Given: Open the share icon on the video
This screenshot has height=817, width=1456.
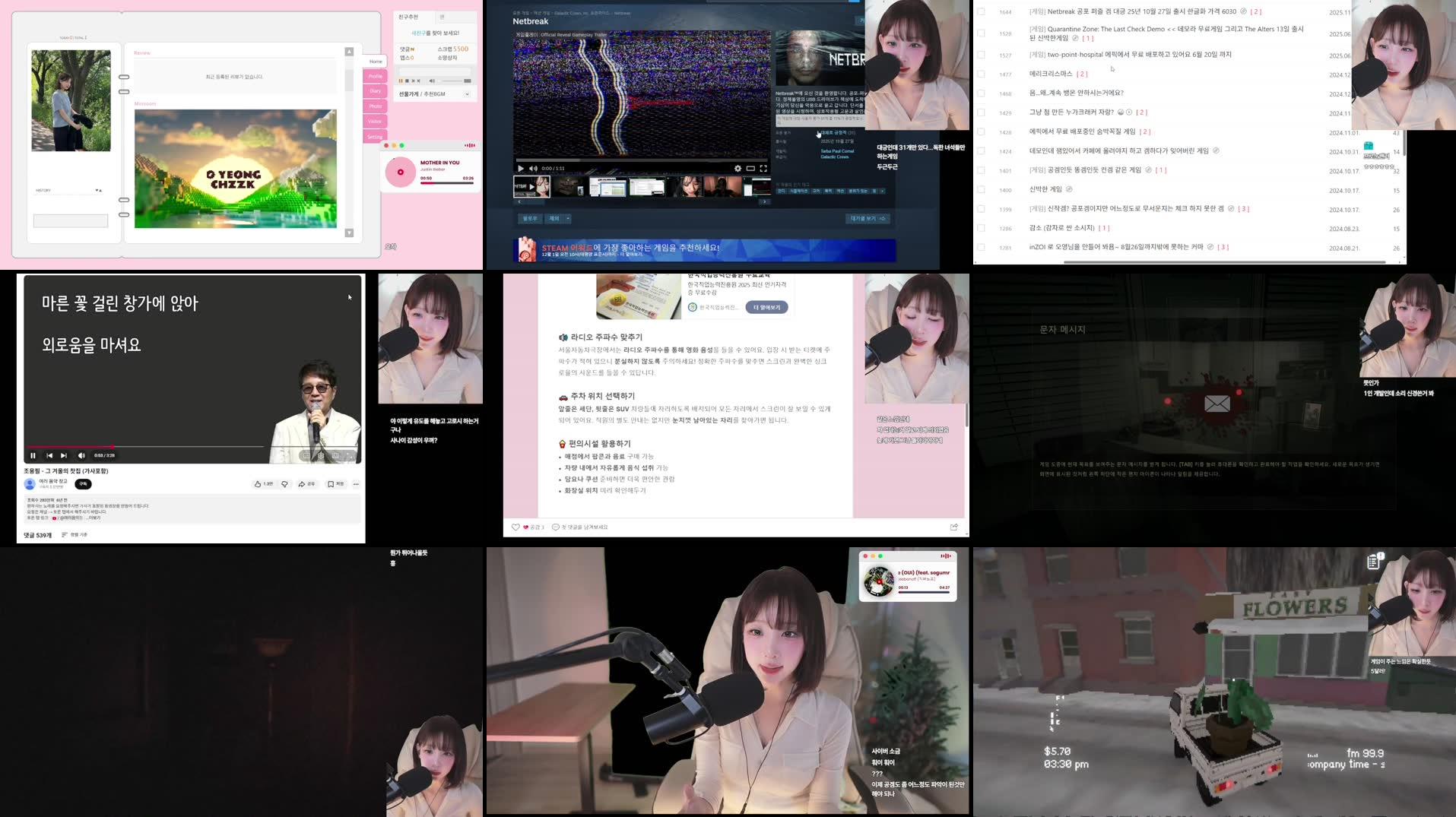Looking at the screenshot, I should pyautogui.click(x=302, y=484).
